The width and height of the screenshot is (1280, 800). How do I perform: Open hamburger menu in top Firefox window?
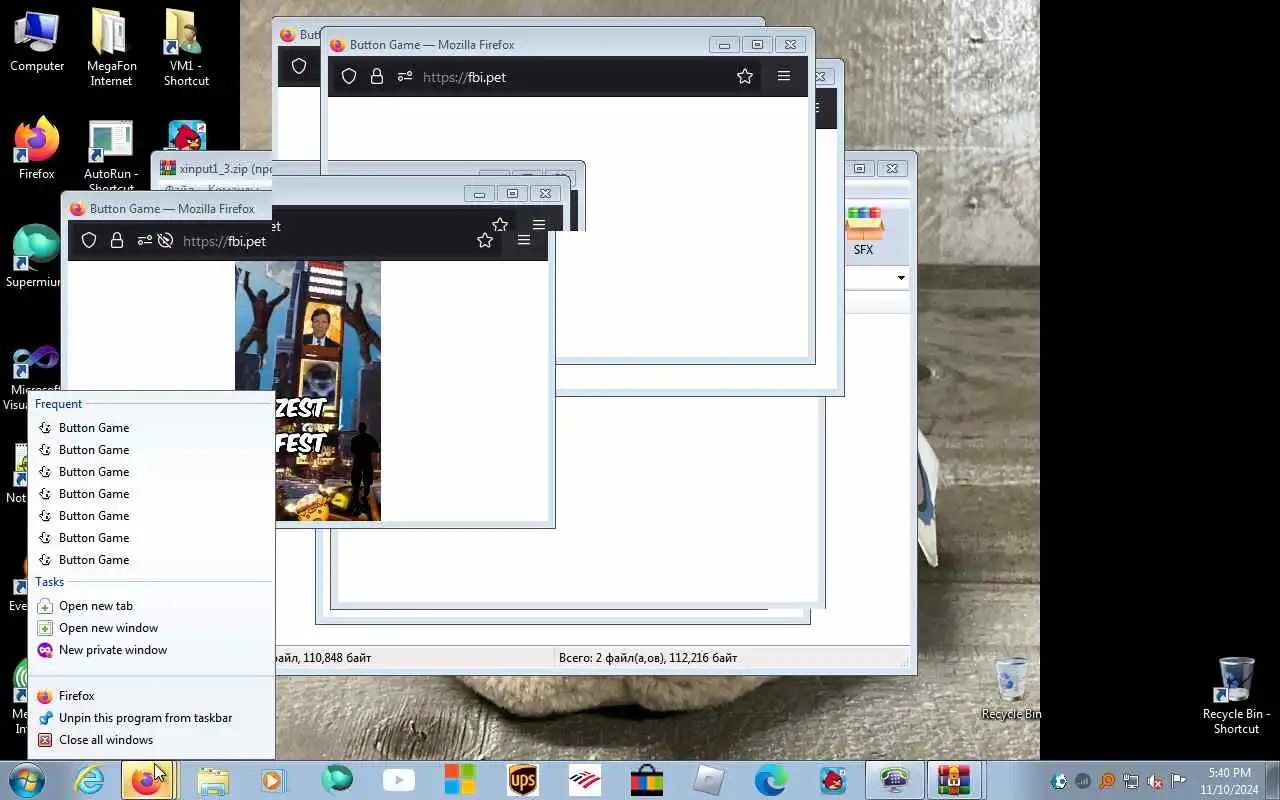coord(784,76)
